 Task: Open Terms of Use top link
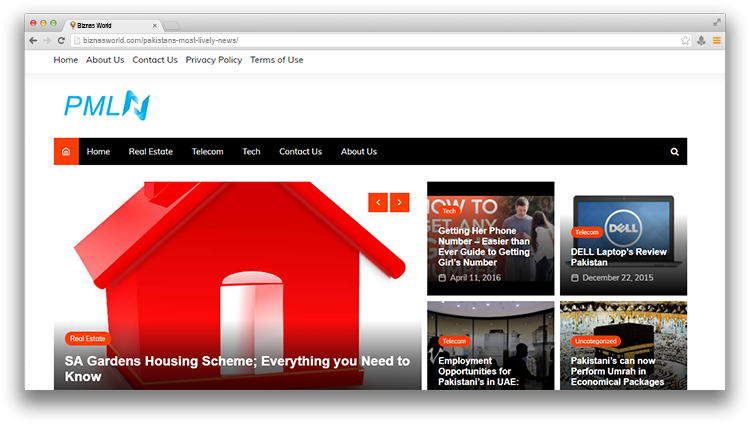277,60
